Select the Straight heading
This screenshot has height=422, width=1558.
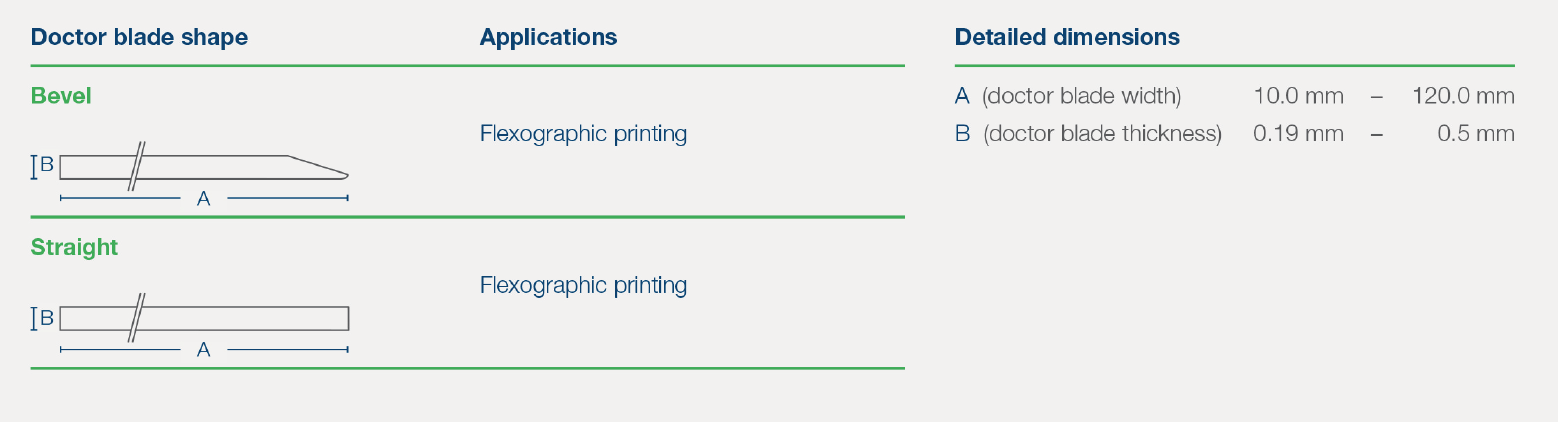(74, 247)
